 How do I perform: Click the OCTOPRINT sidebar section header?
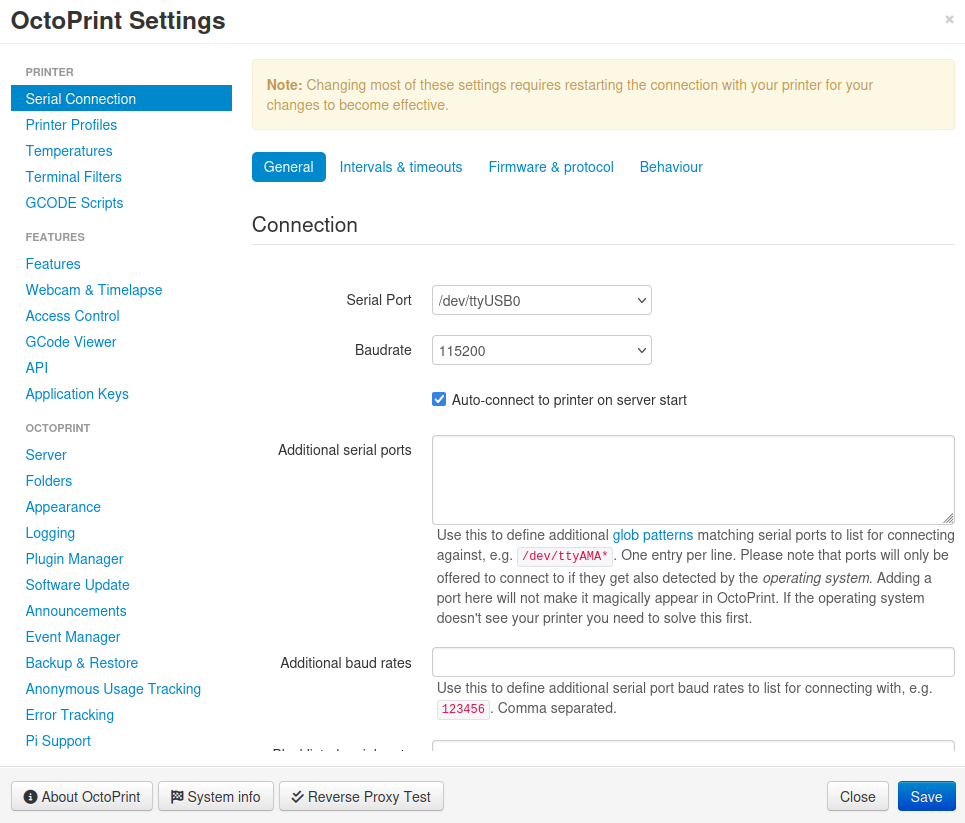coord(58,428)
